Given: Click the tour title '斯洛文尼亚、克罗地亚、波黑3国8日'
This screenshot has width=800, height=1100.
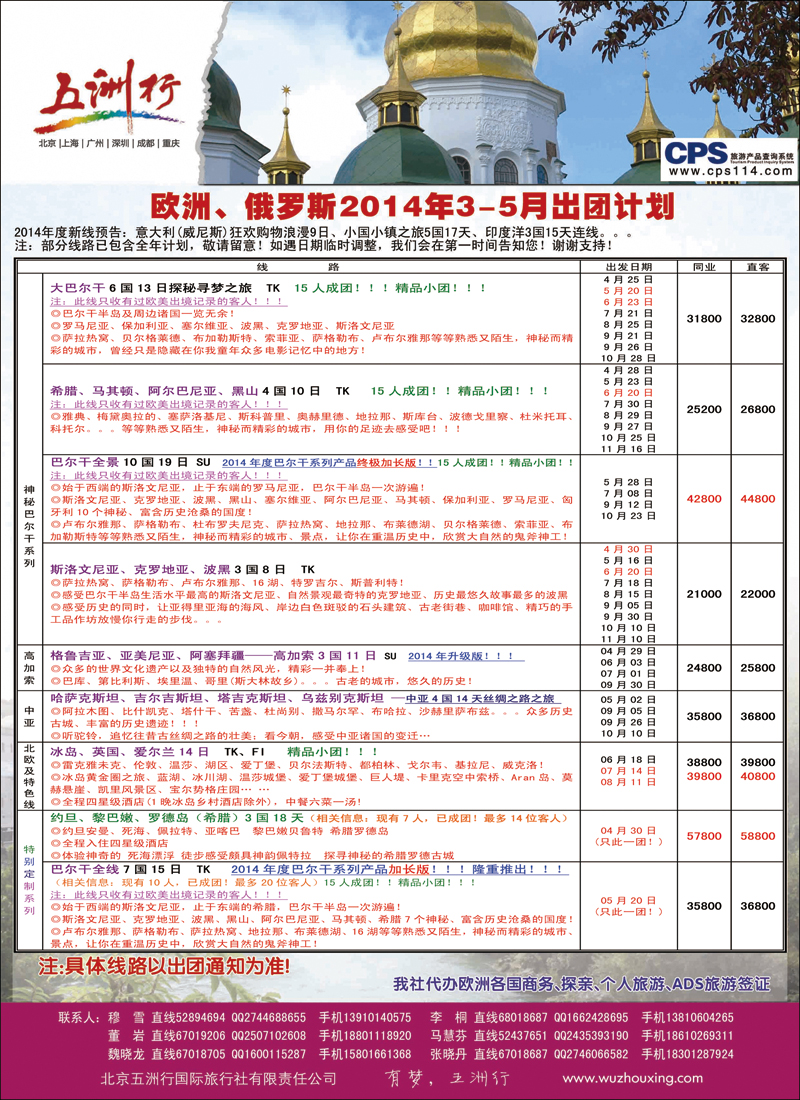Looking at the screenshot, I should (x=168, y=570).
